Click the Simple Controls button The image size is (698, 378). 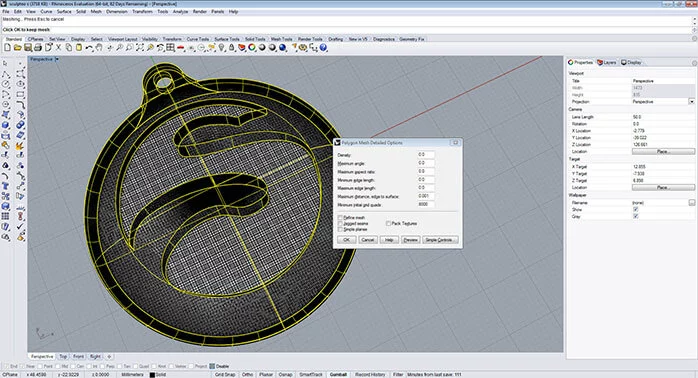[x=440, y=240]
